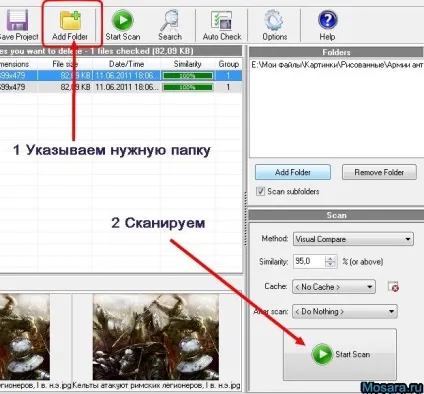The width and height of the screenshot is (424, 394).
Task: Click the Remove Folder button
Action: tap(379, 172)
